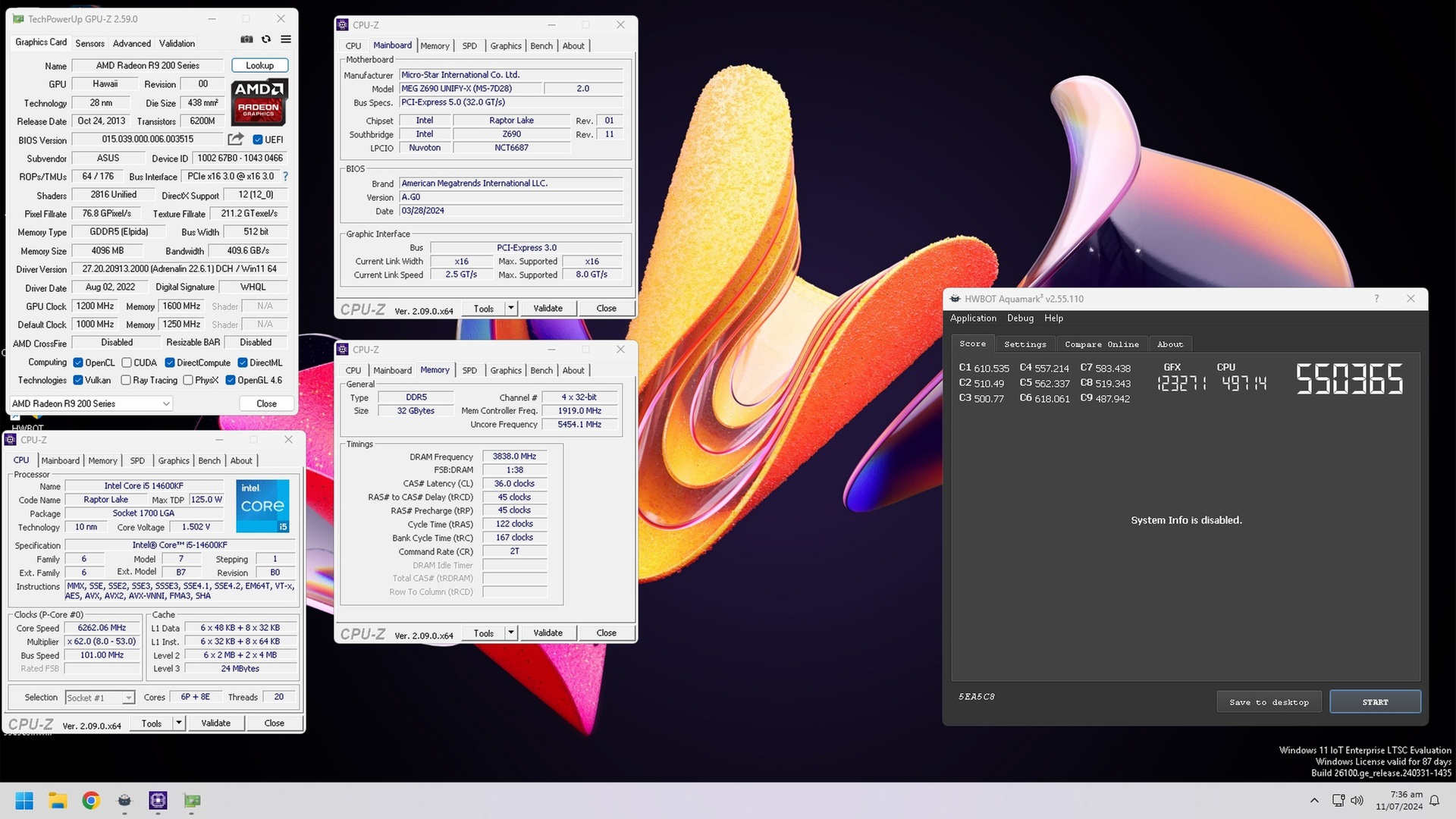Refresh GPU-Z data with the refresh icon
Screen dimensions: 1456x819
pyautogui.click(x=266, y=39)
